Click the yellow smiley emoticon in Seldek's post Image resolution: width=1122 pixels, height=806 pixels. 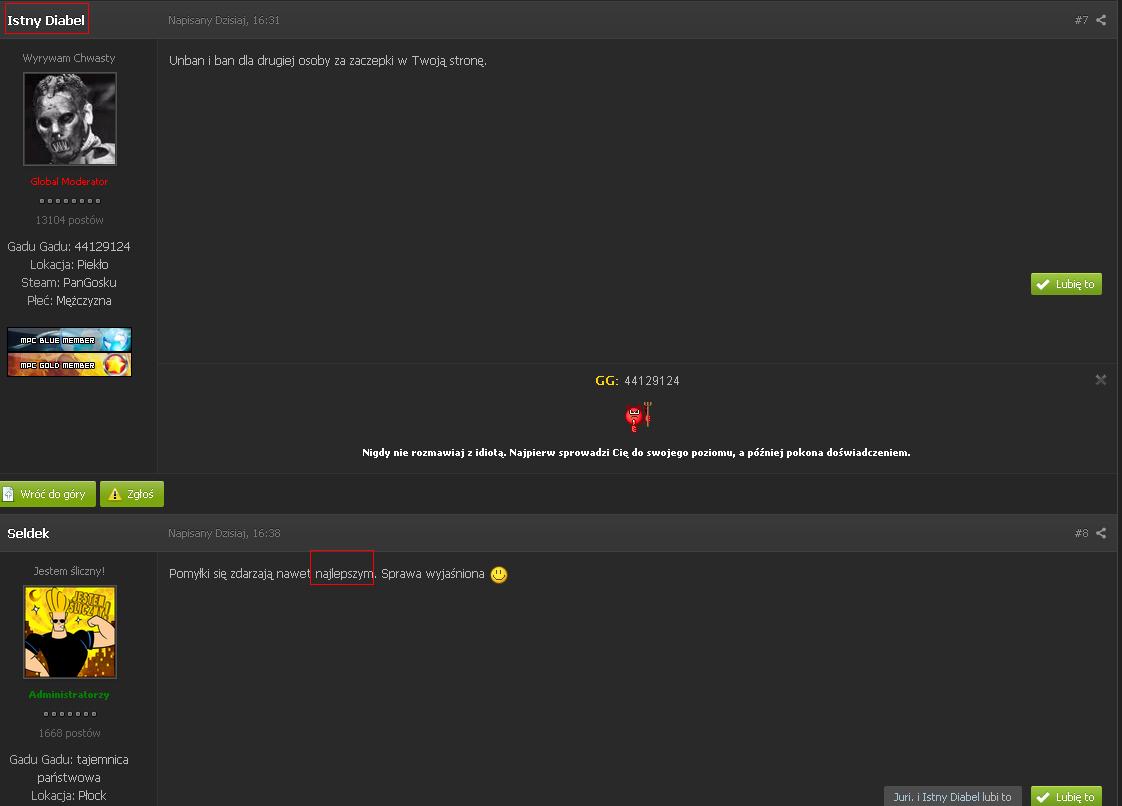499,574
